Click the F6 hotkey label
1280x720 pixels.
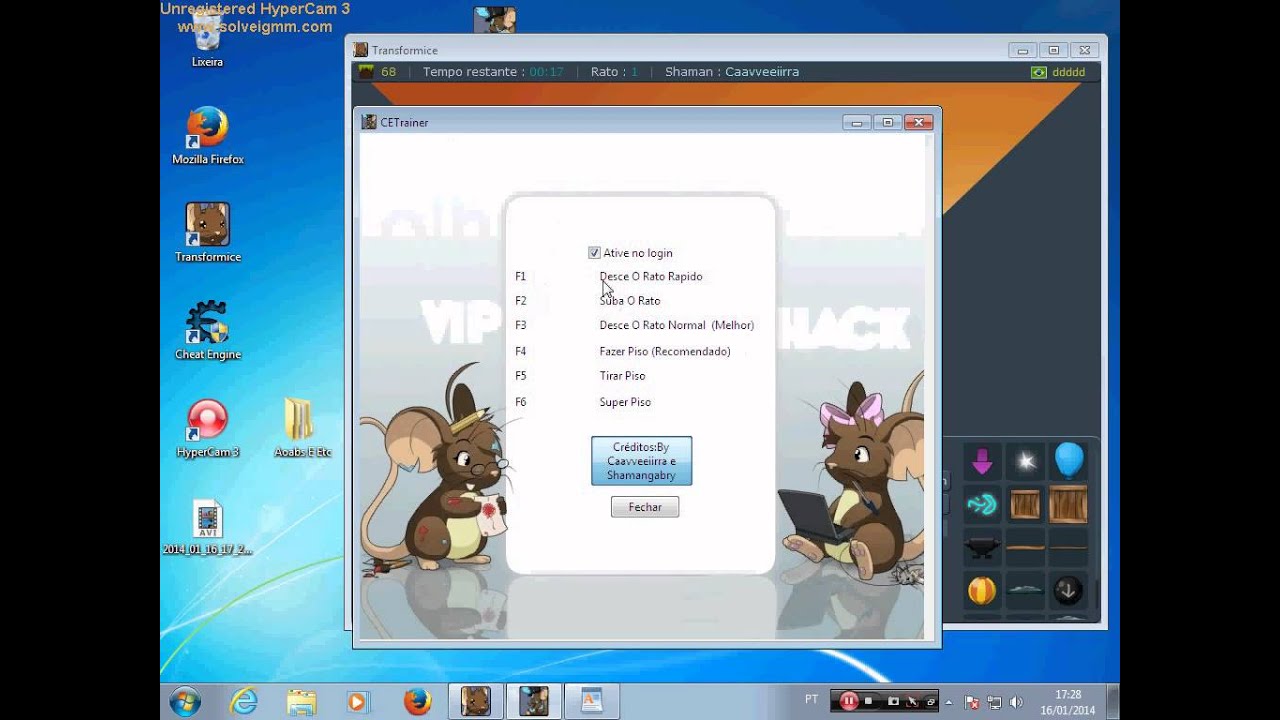(520, 402)
